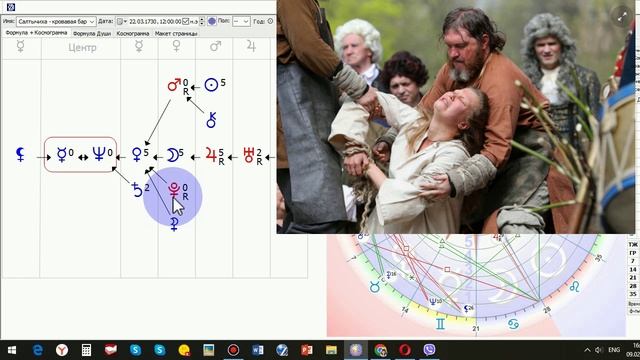The height and width of the screenshot is (360, 640).
Task: Click the Leo sign in the cosmogram wheel
Action: pos(575,287)
